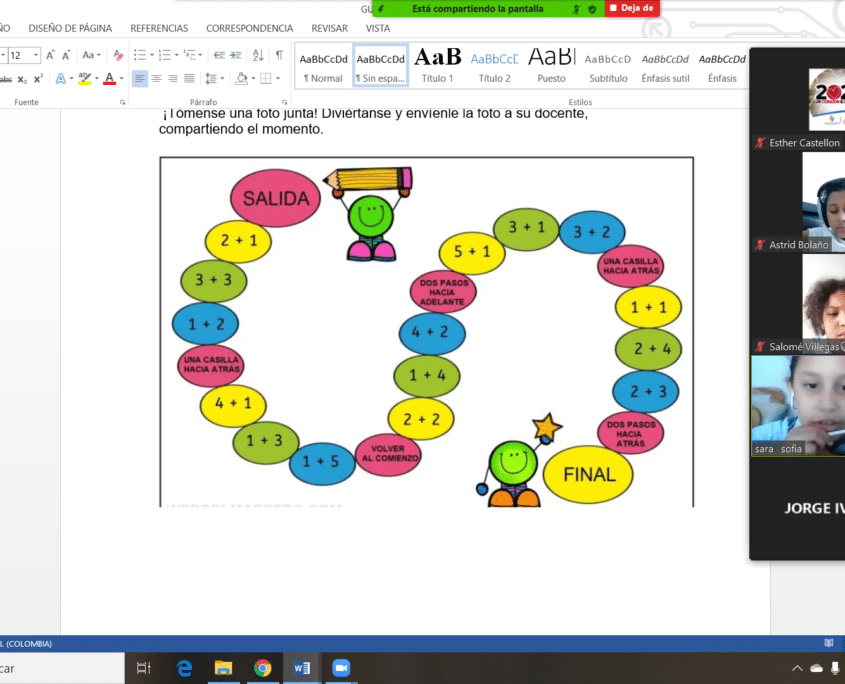Clear all formatting with the eraser A icon
The width and height of the screenshot is (845, 684).
coord(118,55)
